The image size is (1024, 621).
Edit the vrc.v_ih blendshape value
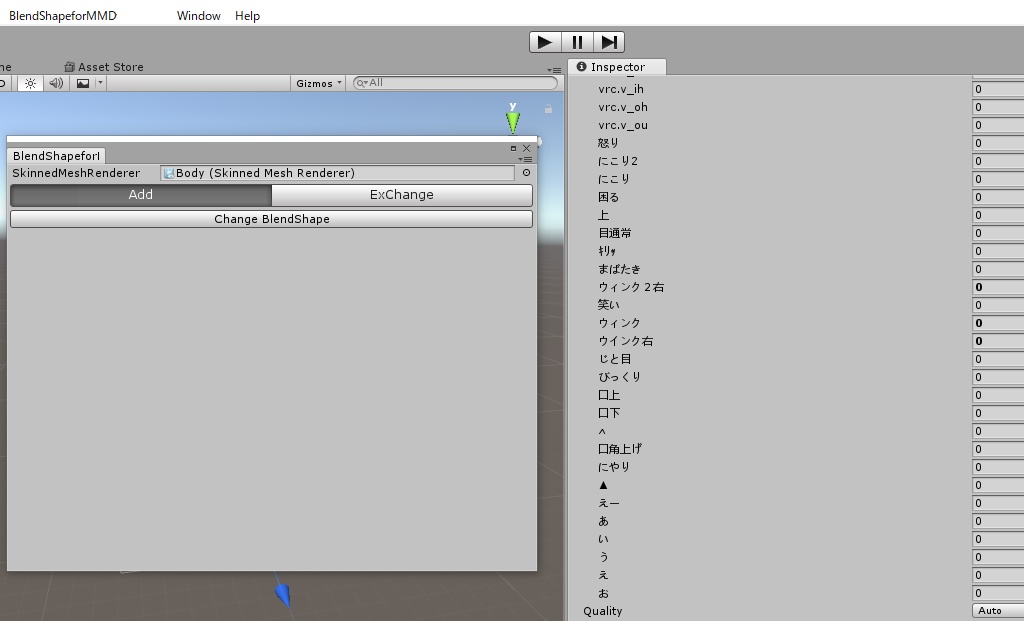998,89
